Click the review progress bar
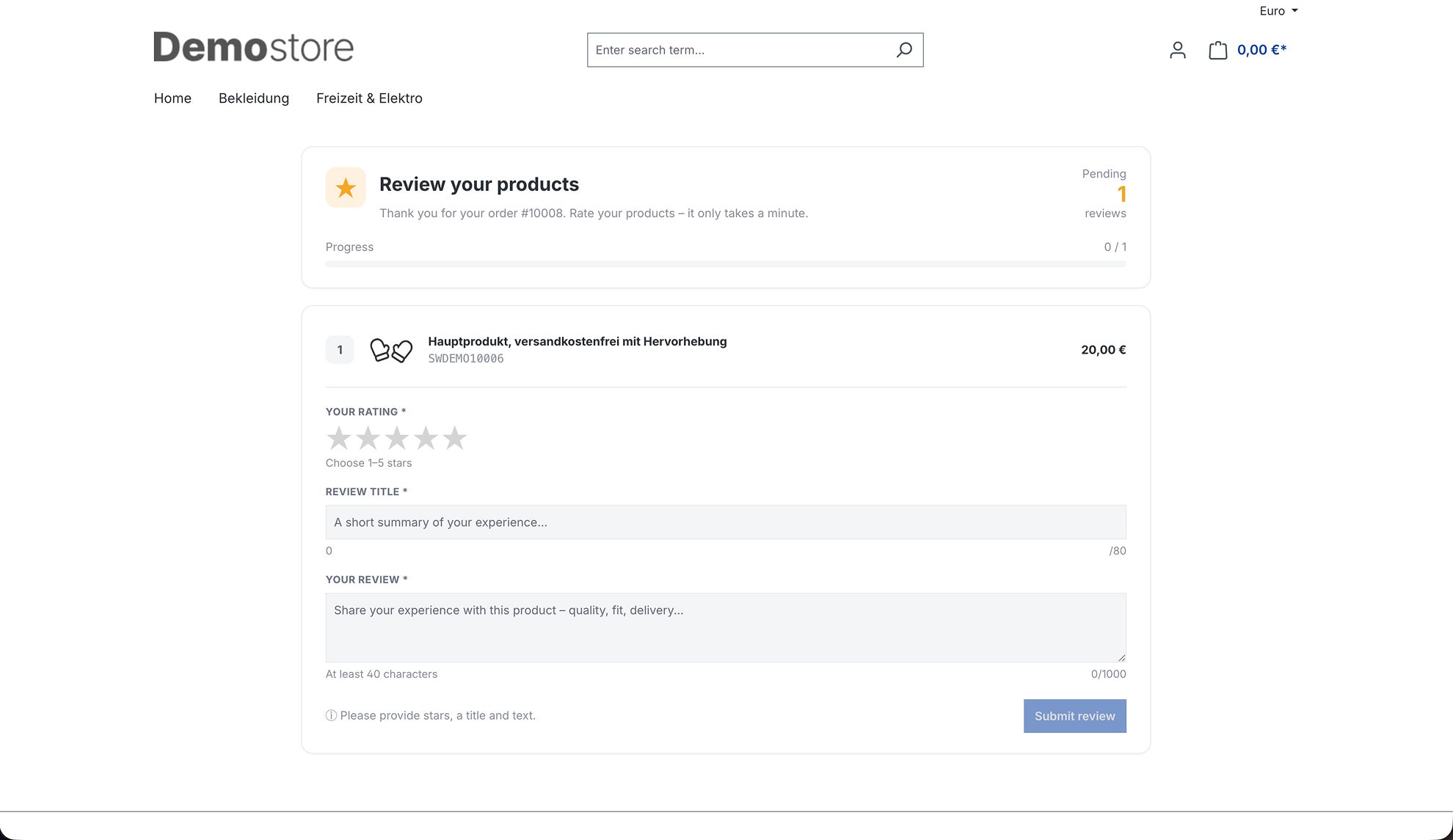Image resolution: width=1453 pixels, height=840 pixels. pyautogui.click(x=726, y=264)
